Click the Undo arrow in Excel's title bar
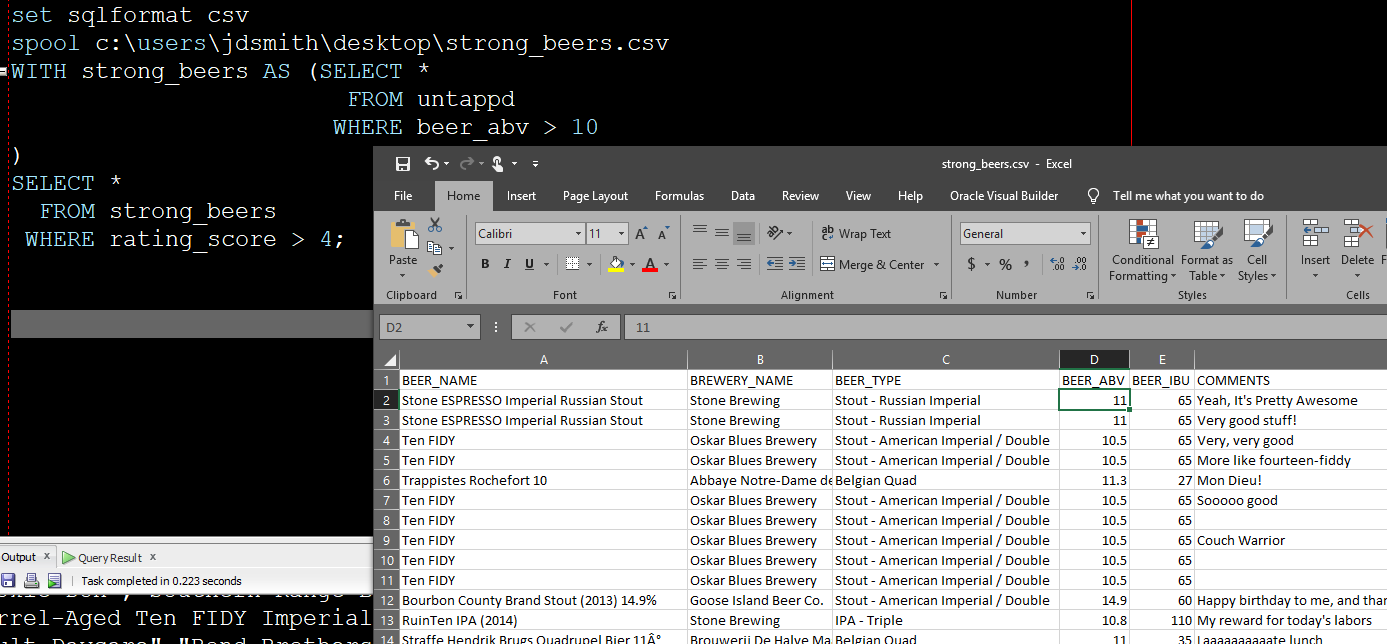This screenshot has width=1387, height=644. point(431,164)
